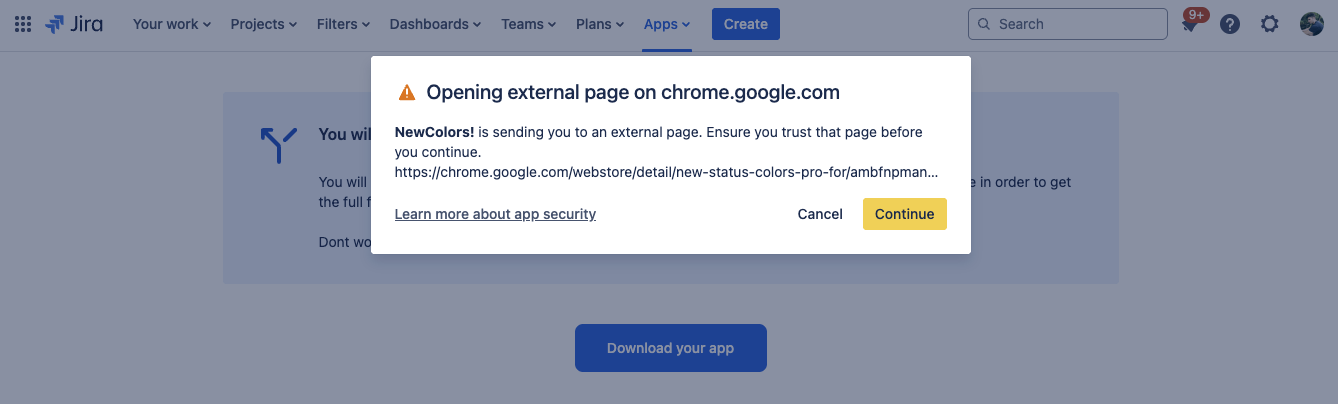Open the Help question mark icon
The image size is (1338, 404).
click(1230, 24)
